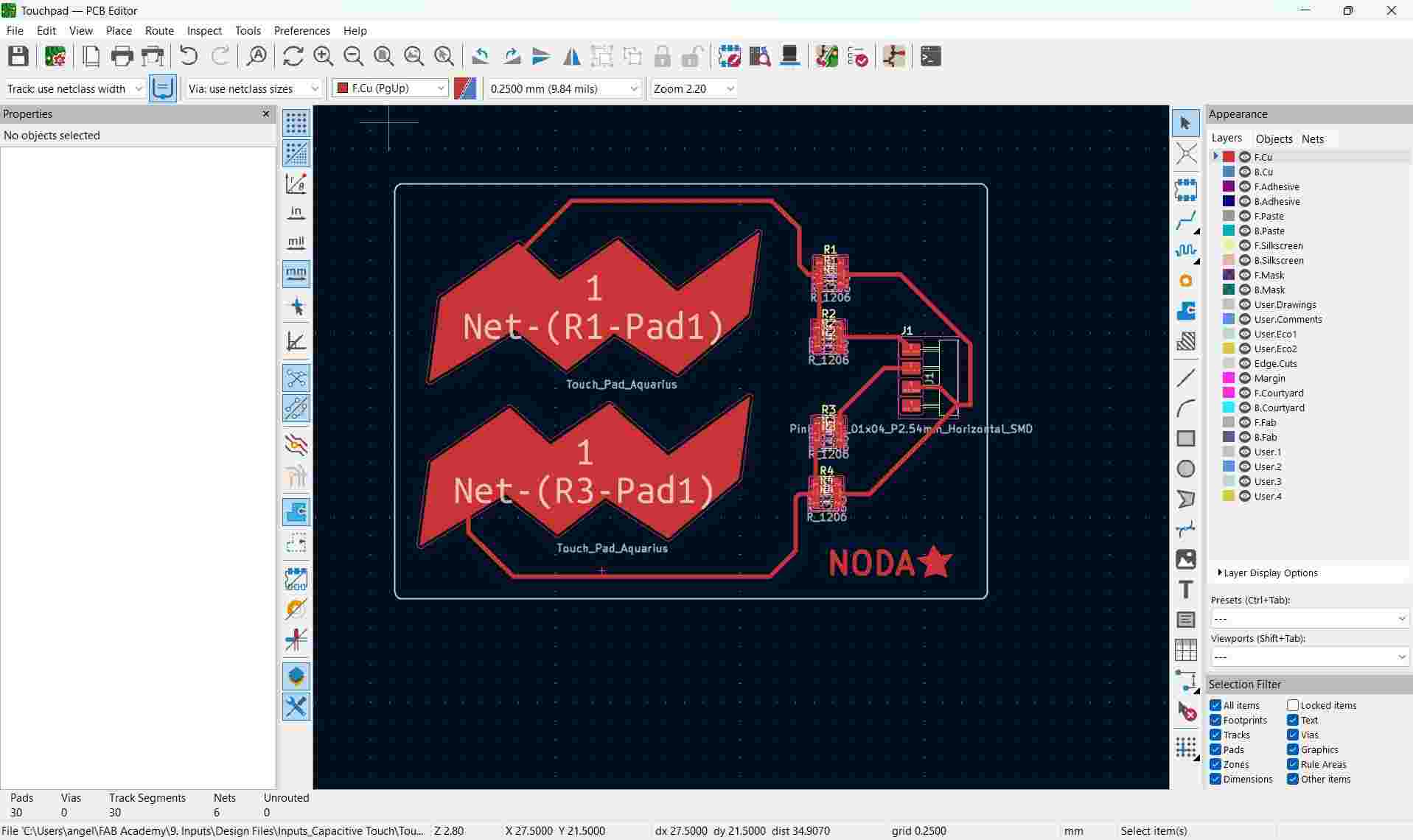The width and height of the screenshot is (1413, 840).
Task: Disable the Locked items selection filter
Action: (x=1293, y=705)
